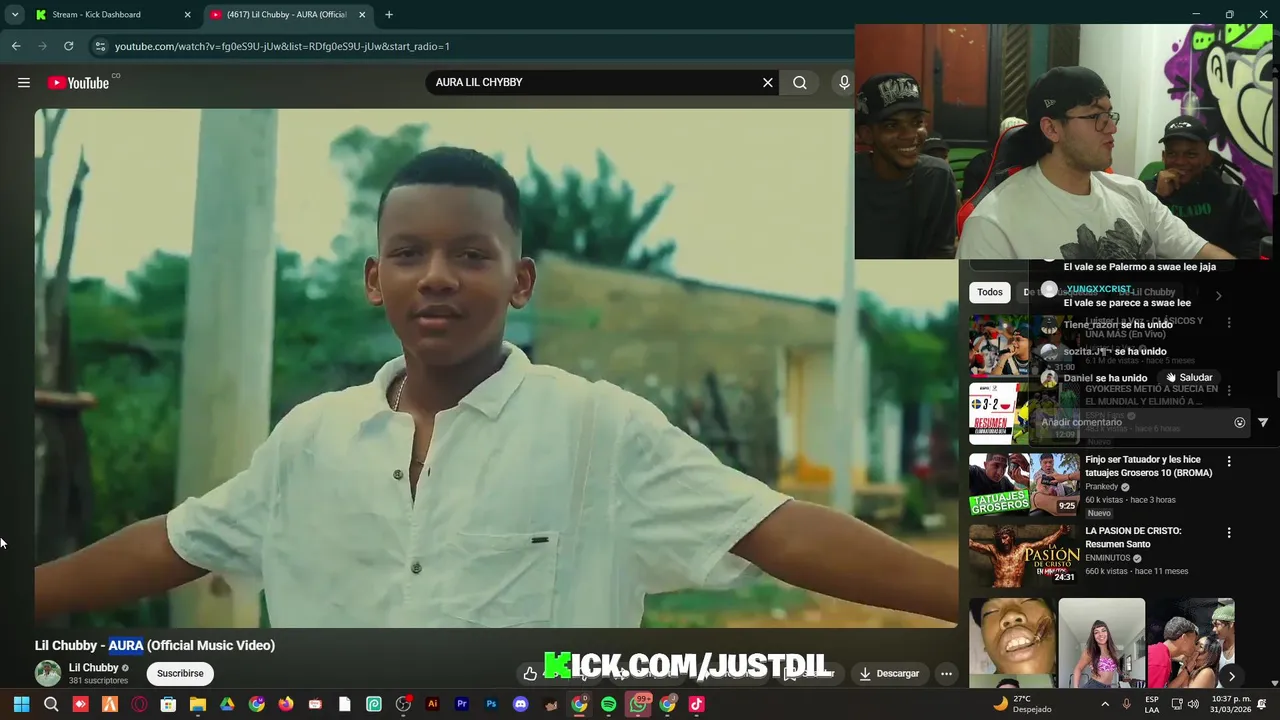Open the ENMINUTOS channel link
Viewport: 1280px width, 720px height.
pos(1108,558)
